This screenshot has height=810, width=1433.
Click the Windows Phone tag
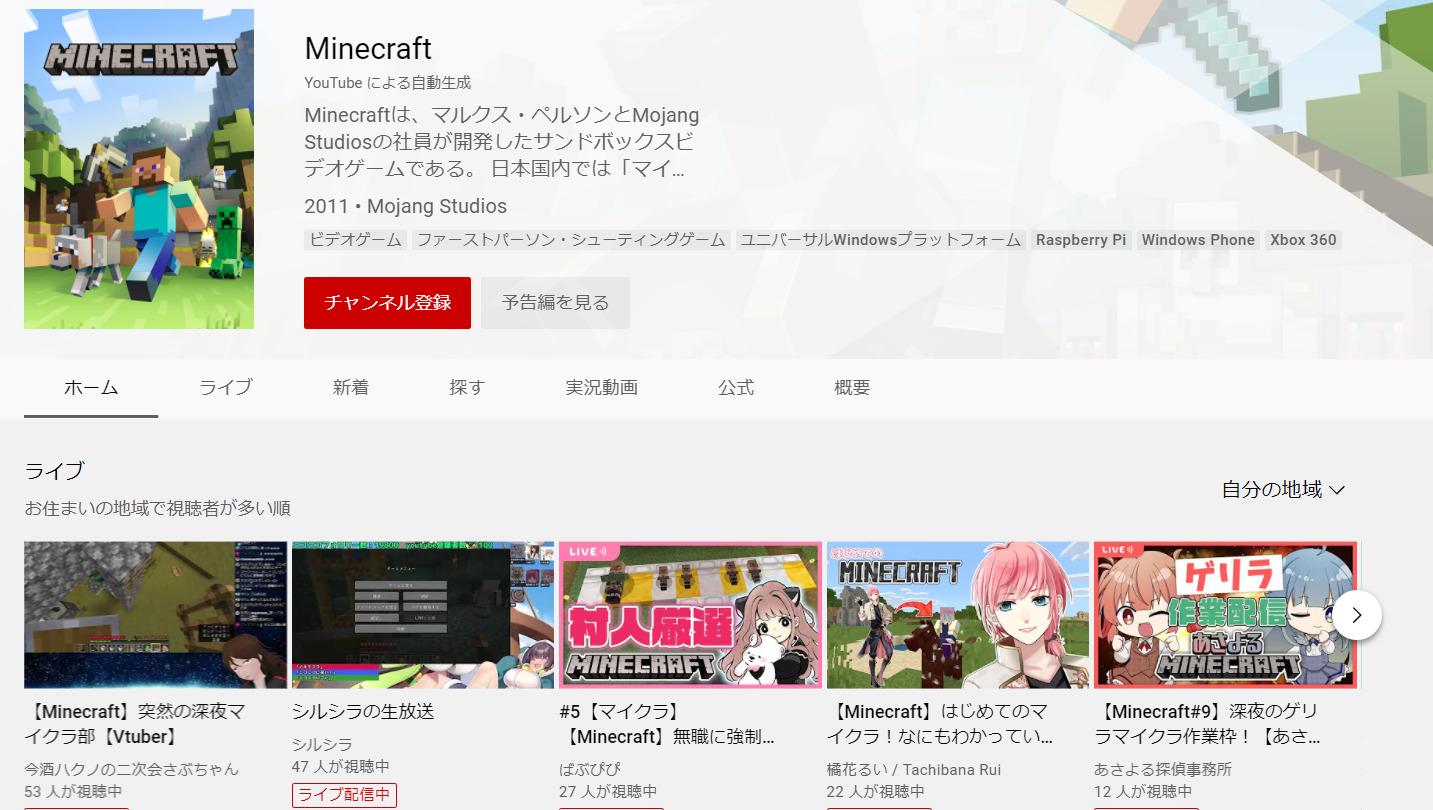point(1198,240)
